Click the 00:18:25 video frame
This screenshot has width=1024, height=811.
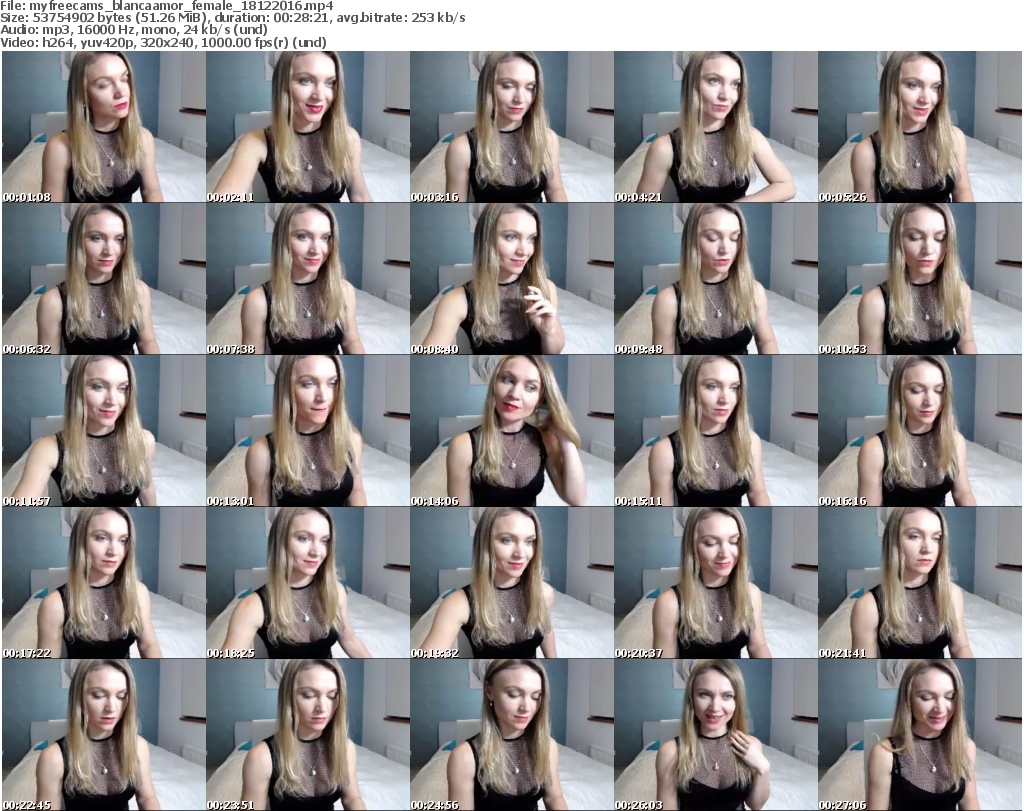308,583
